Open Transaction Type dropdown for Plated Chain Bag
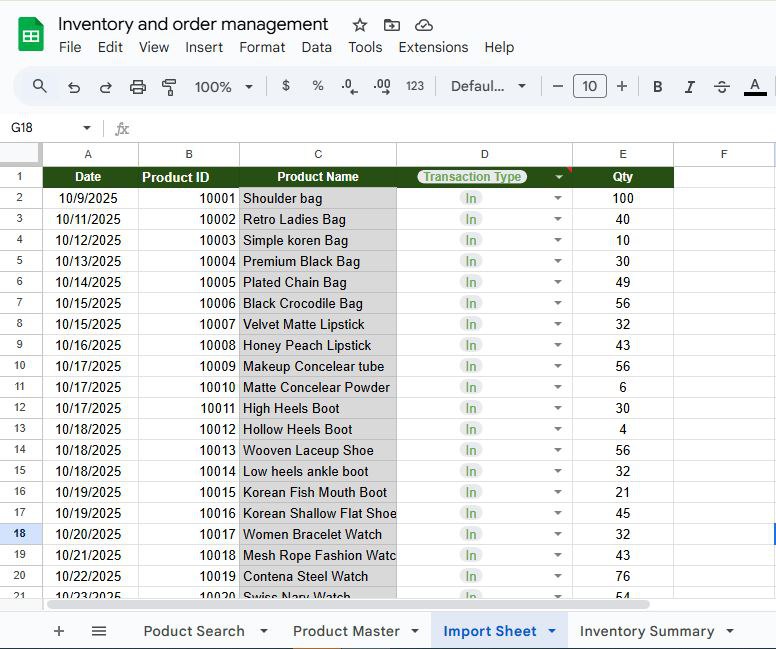The height and width of the screenshot is (649, 776). tap(558, 282)
